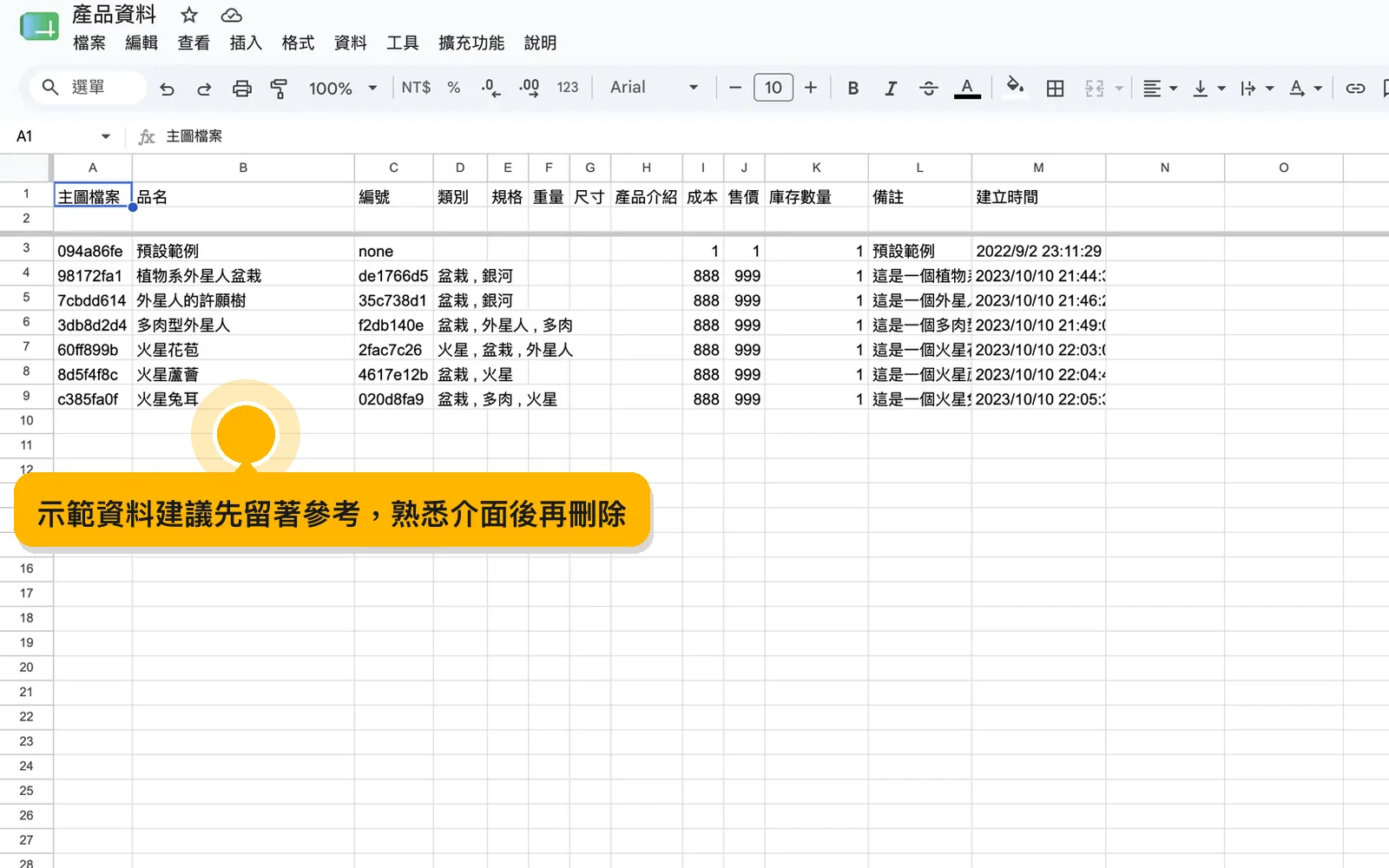Select the paint format tool
The height and width of the screenshot is (868, 1389).
pos(279,89)
